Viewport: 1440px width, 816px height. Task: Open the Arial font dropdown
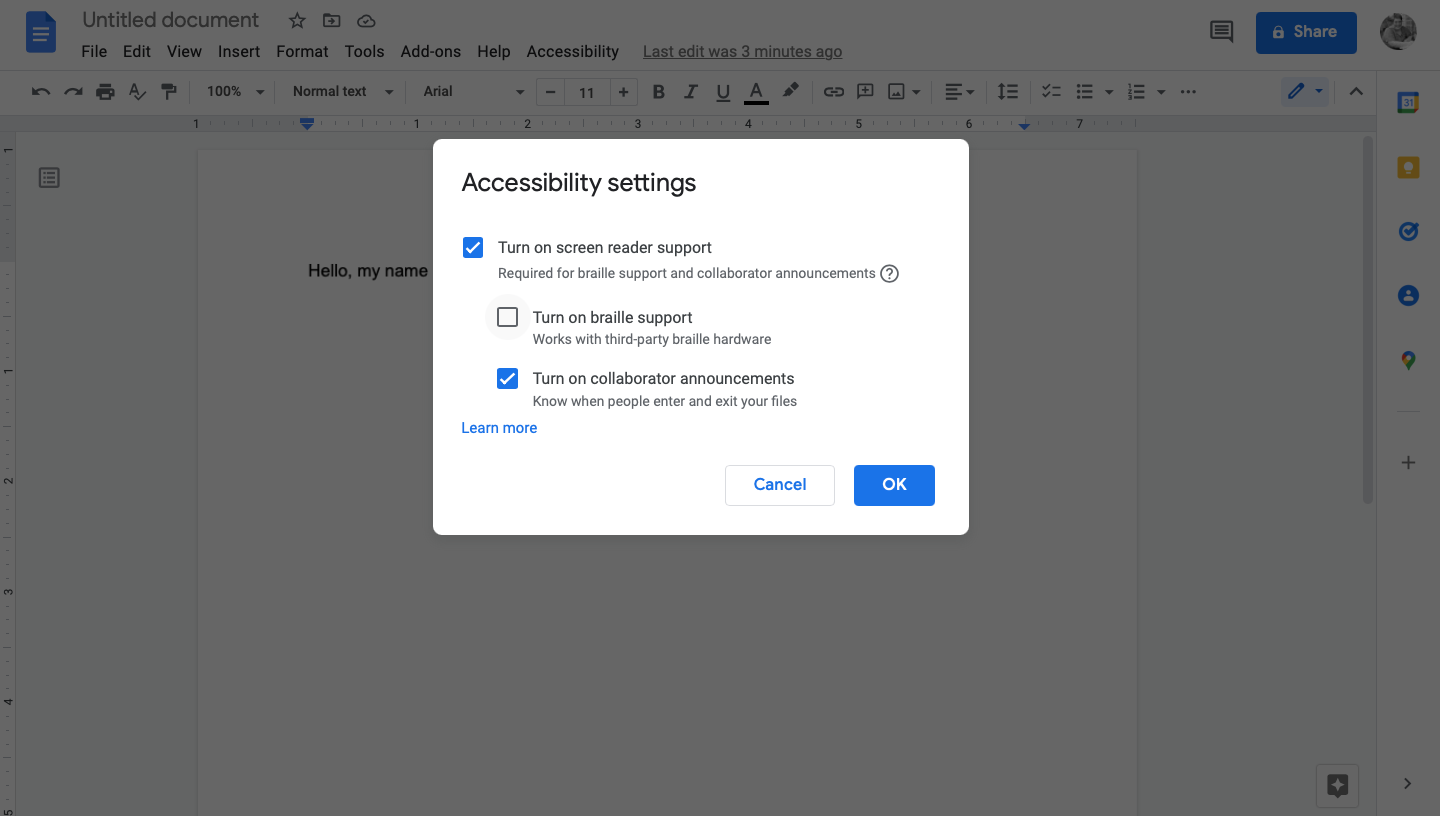(x=473, y=92)
